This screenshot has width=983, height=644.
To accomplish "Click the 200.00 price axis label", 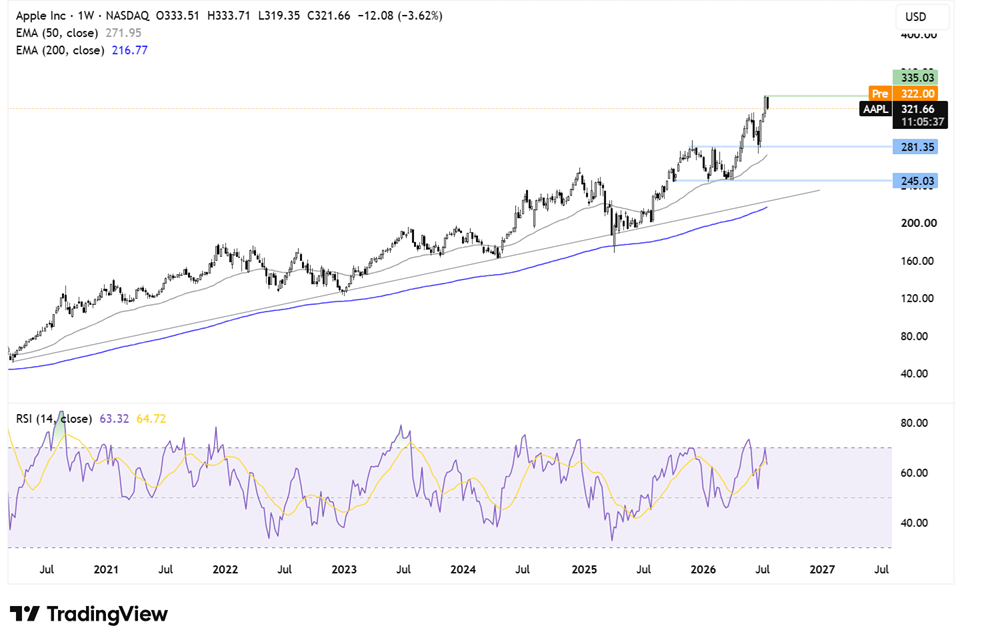I will tap(919, 223).
